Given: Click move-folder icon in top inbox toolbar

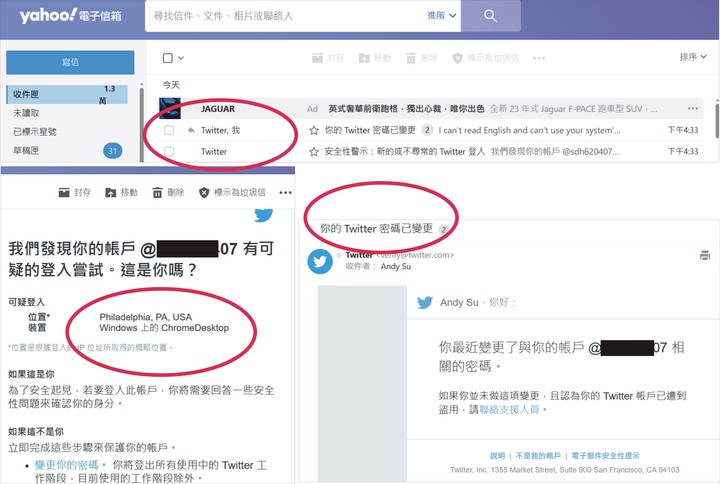Looking at the screenshot, I should pyautogui.click(x=364, y=58).
